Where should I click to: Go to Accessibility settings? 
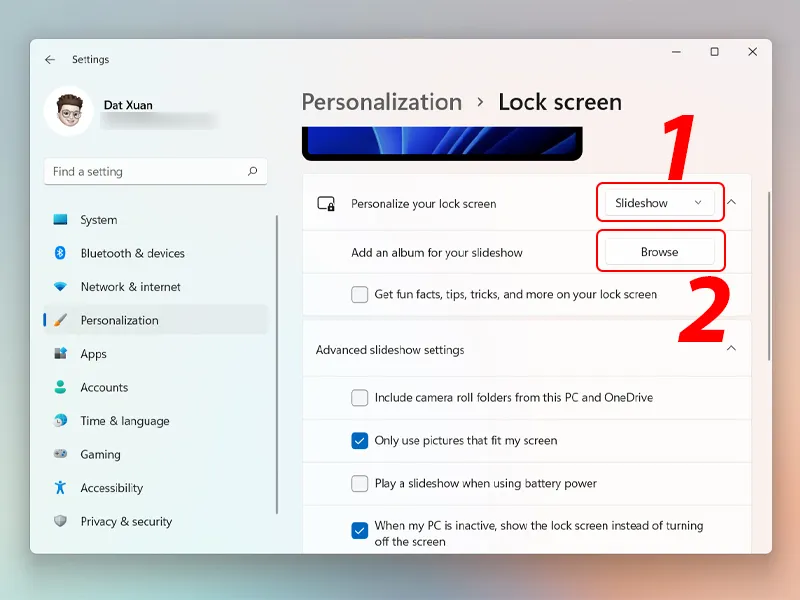pyautogui.click(x=112, y=488)
